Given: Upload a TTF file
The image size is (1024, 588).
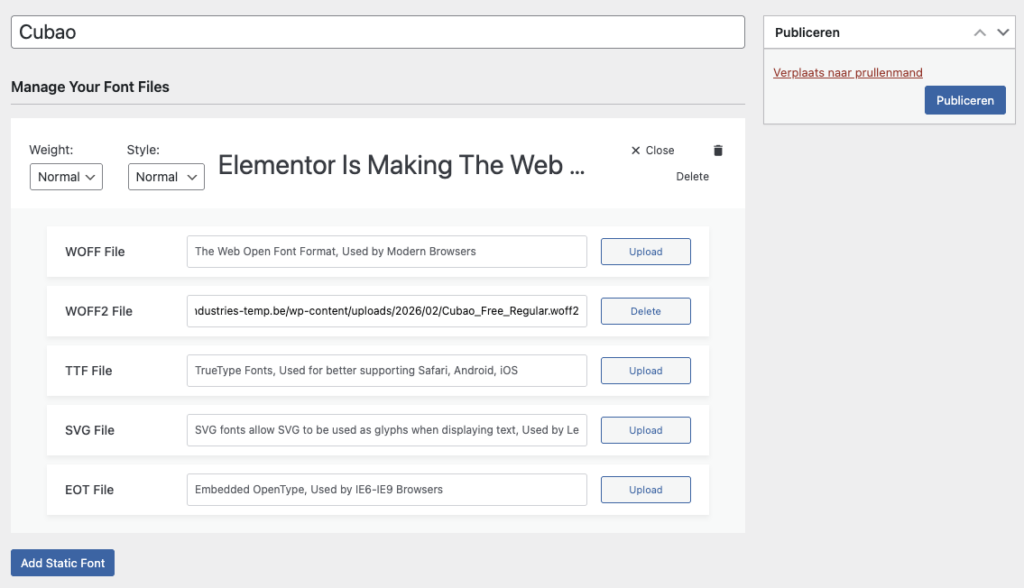Looking at the screenshot, I should click(645, 371).
